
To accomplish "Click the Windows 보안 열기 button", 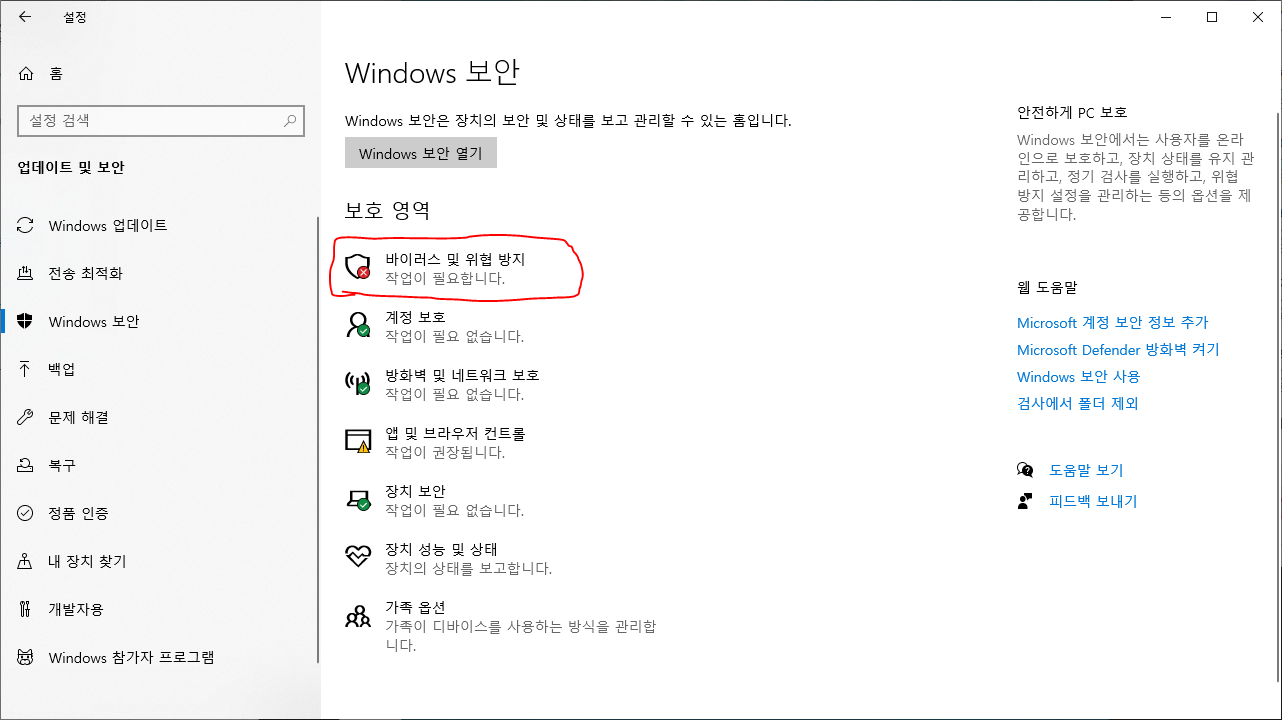I will point(421,153).
